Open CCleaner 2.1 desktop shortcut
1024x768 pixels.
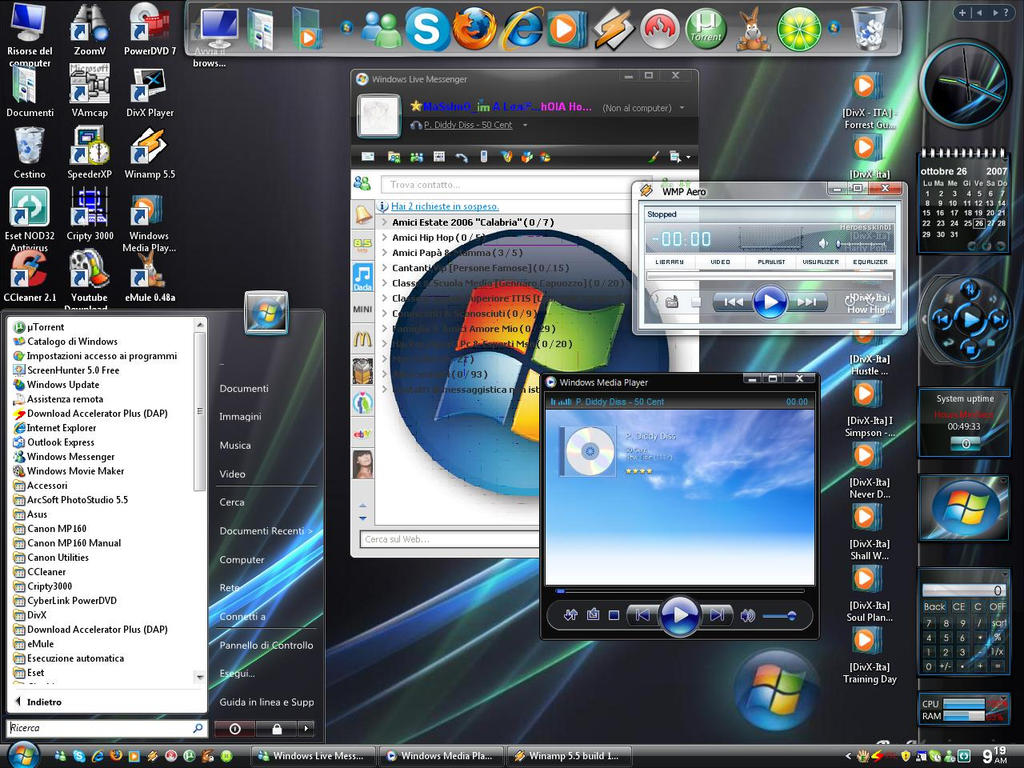click(x=29, y=276)
